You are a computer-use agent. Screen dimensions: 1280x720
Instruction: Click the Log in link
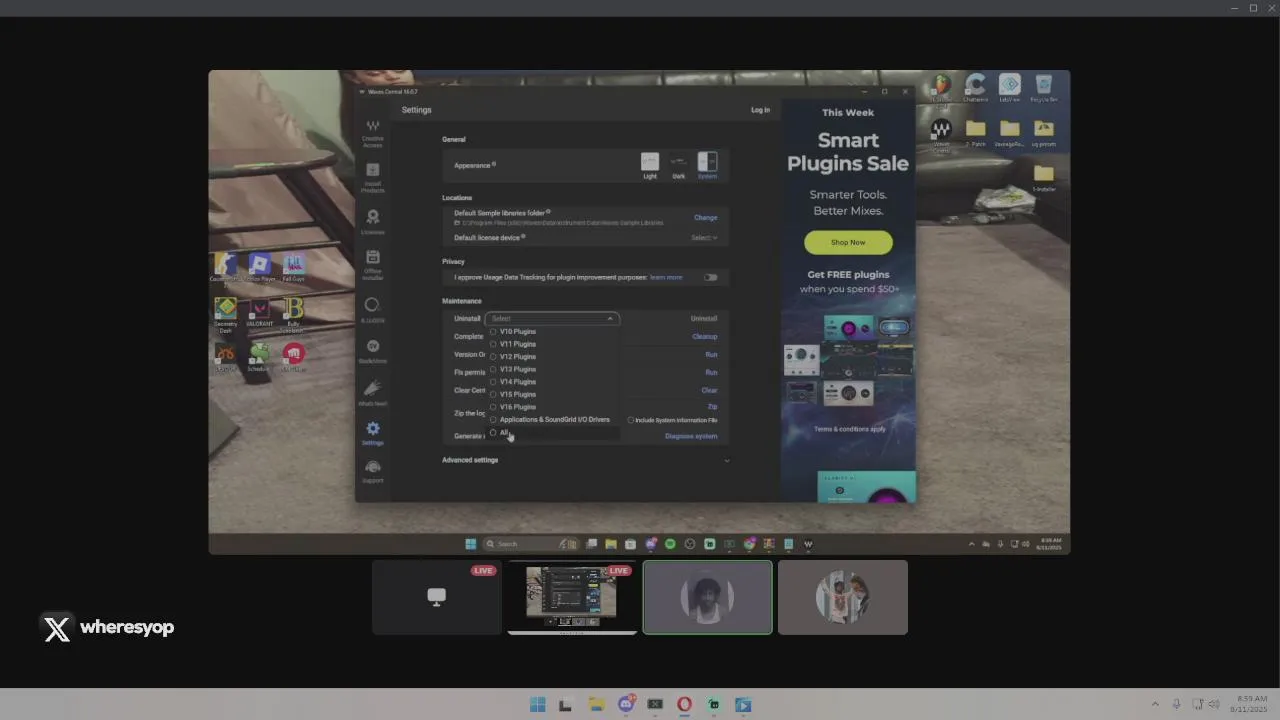coord(760,110)
